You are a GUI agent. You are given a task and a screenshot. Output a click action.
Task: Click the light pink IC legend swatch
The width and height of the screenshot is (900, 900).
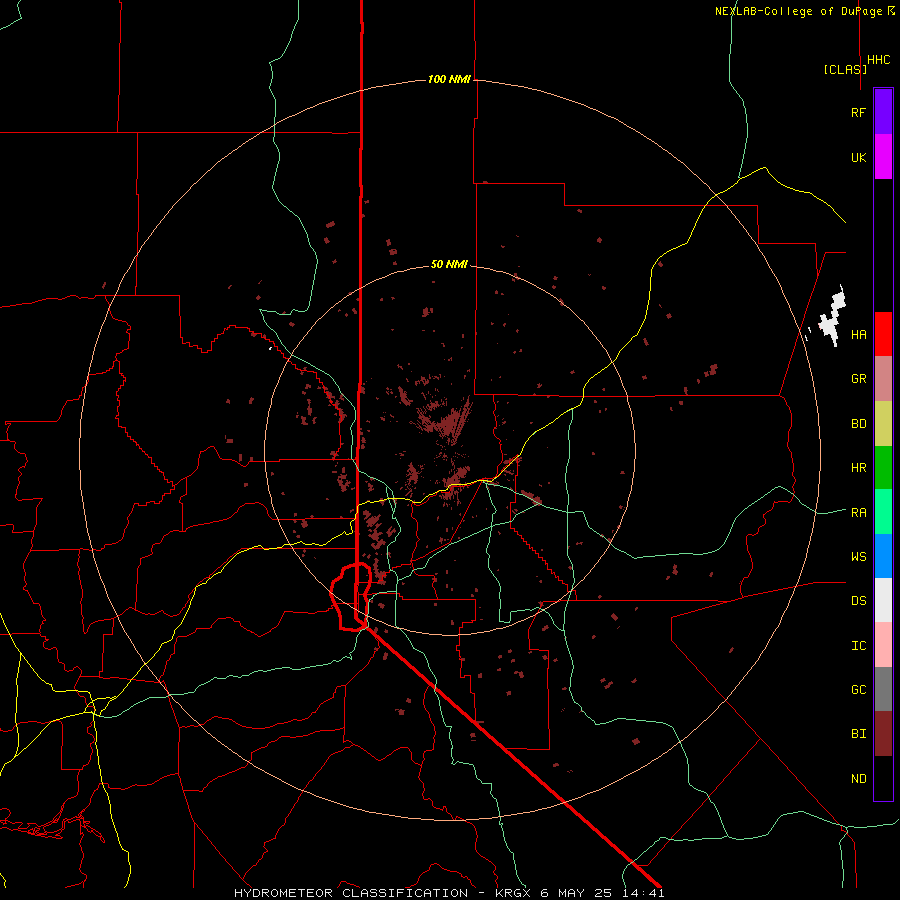pyautogui.click(x=883, y=645)
